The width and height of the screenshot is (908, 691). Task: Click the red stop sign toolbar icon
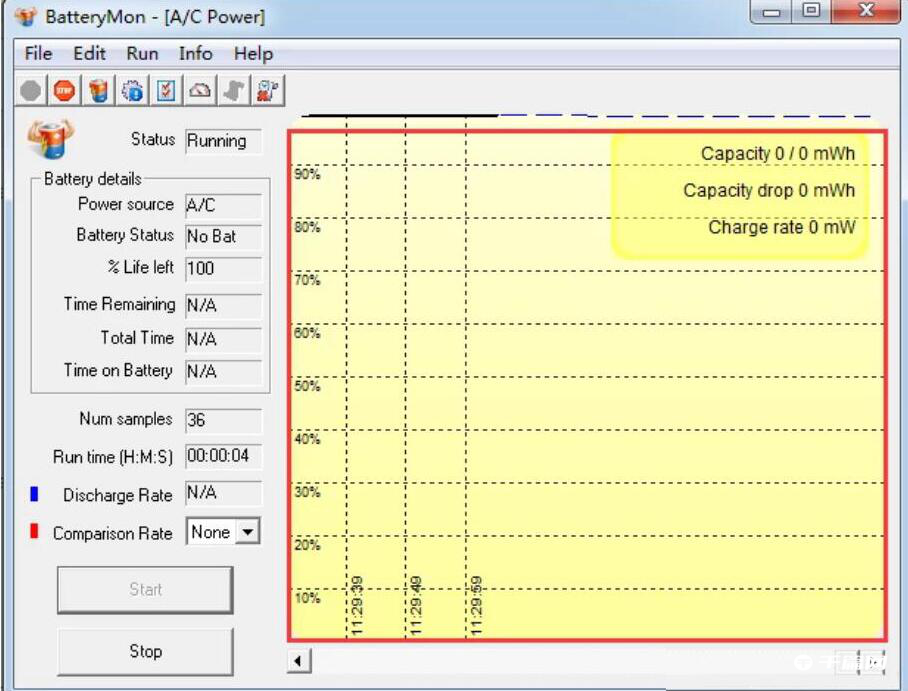64,91
